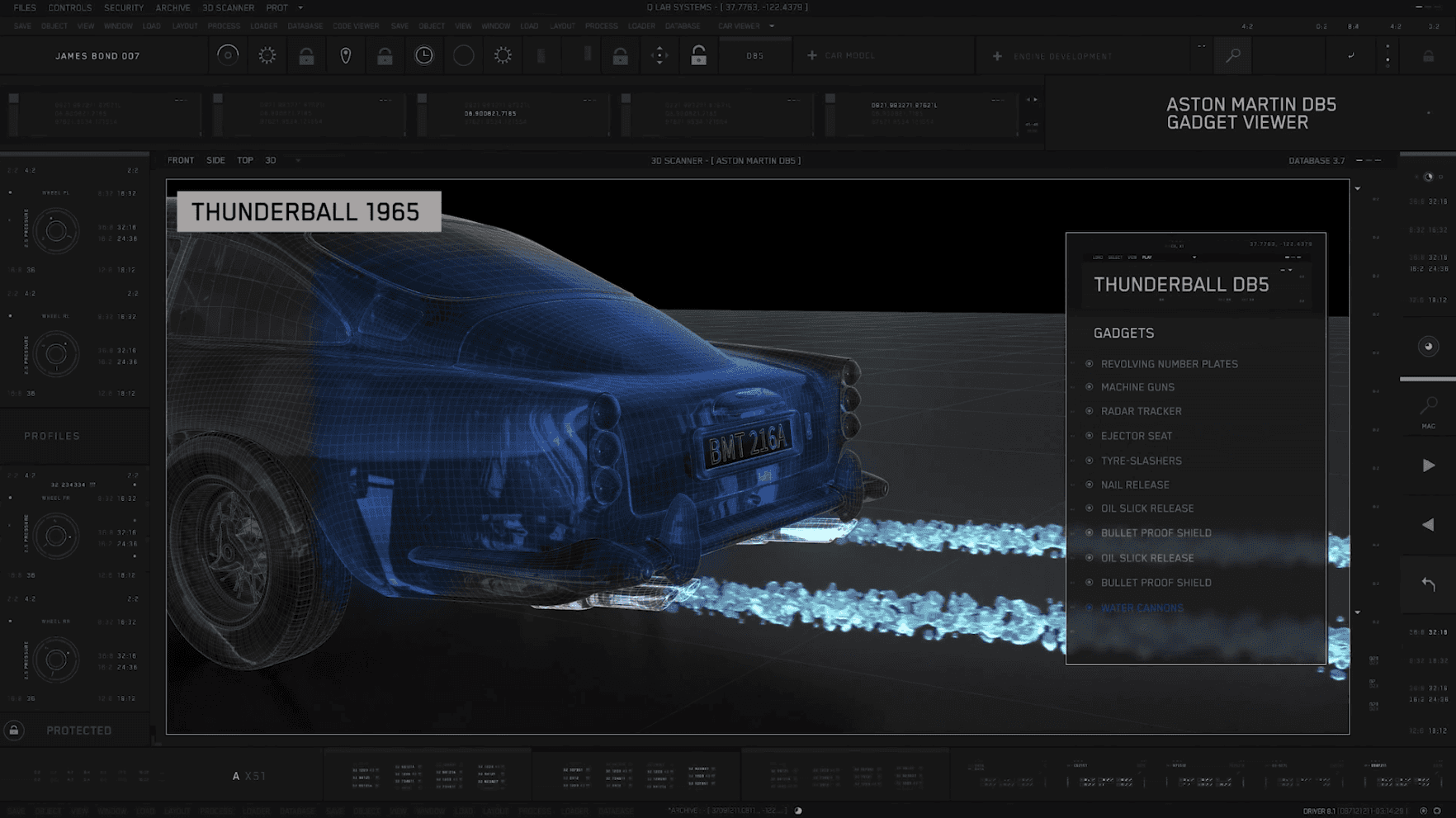The image size is (1456, 818).
Task: Expand view options arrow after 3D tab
Action: pyautogui.click(x=298, y=160)
